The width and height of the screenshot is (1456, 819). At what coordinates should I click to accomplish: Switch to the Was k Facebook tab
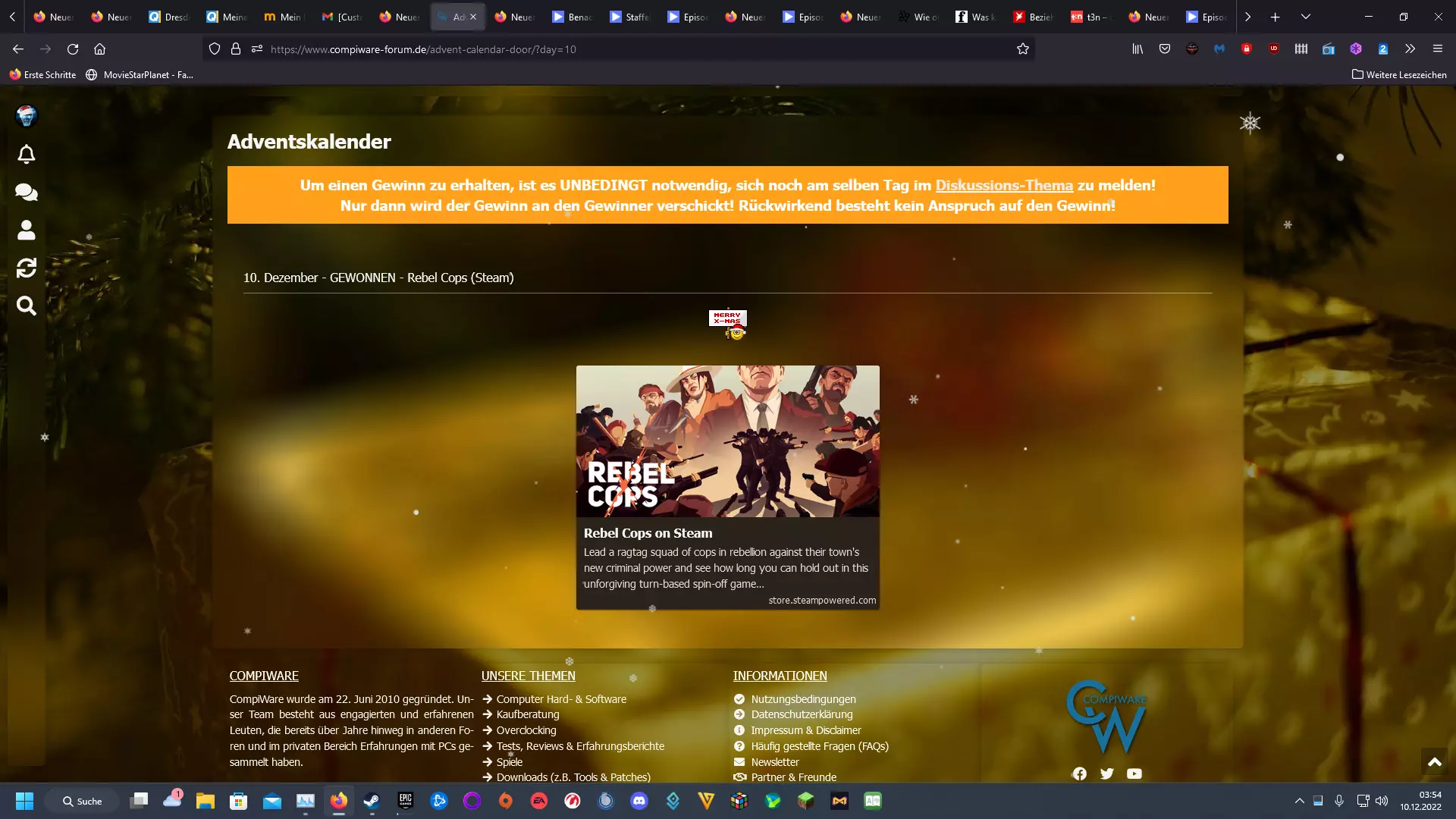977,17
